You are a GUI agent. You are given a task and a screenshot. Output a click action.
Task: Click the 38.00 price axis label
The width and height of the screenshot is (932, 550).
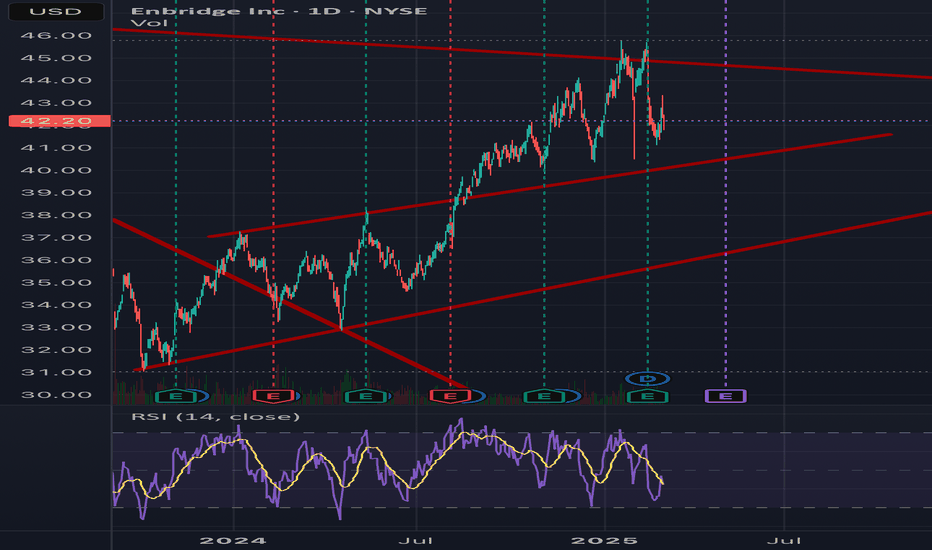click(x=56, y=215)
